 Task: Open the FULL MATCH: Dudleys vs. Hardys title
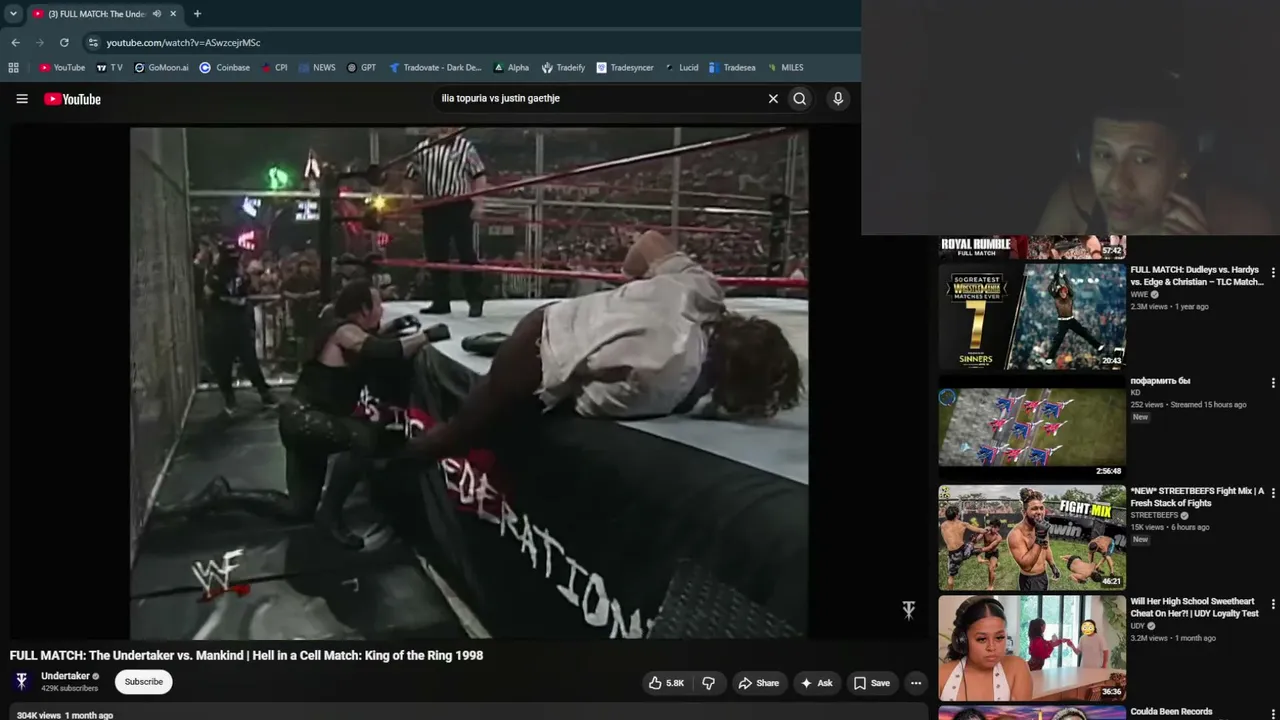1197,276
